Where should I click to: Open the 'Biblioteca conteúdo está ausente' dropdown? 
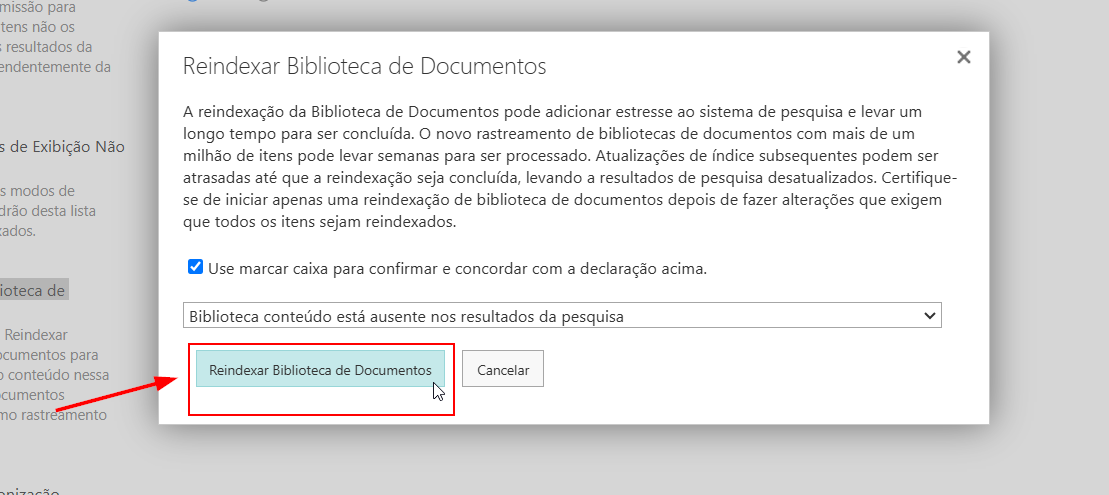tap(562, 315)
